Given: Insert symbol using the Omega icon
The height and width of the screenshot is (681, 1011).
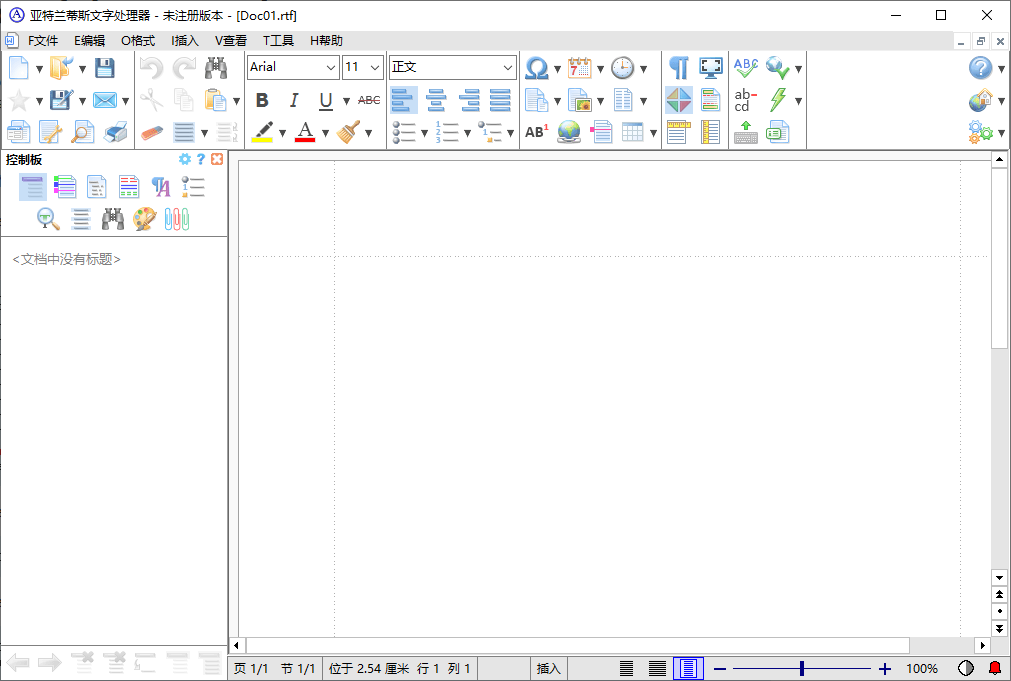Looking at the screenshot, I should coord(536,68).
